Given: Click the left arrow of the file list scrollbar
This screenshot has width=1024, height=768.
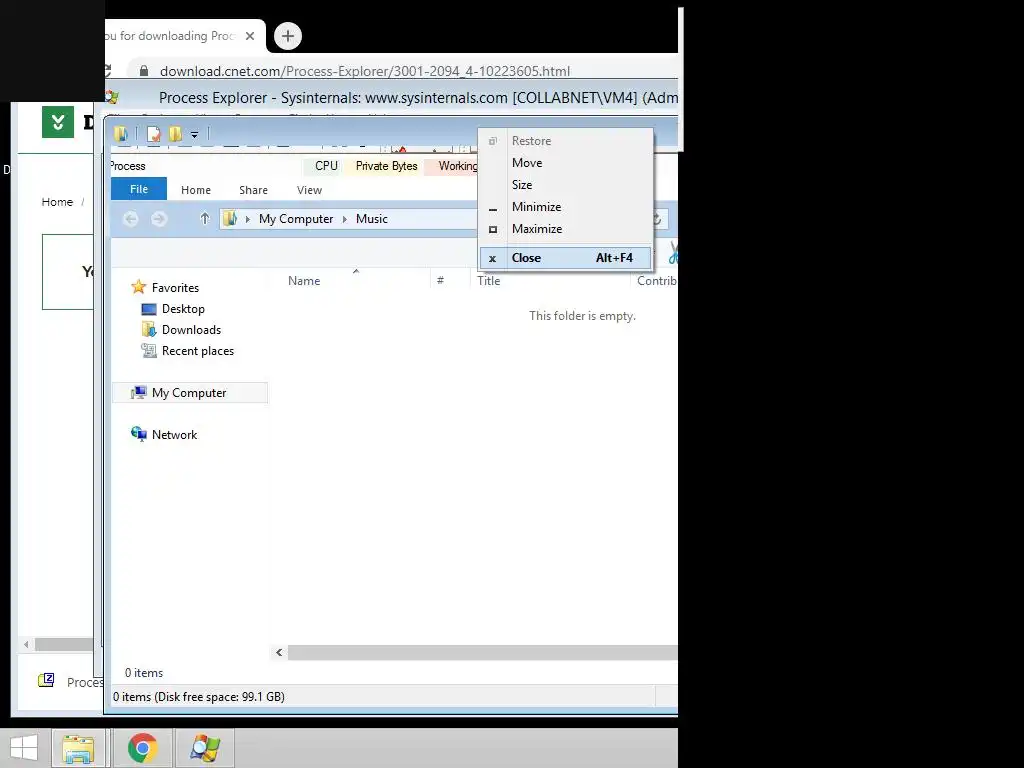Looking at the screenshot, I should tap(279, 652).
